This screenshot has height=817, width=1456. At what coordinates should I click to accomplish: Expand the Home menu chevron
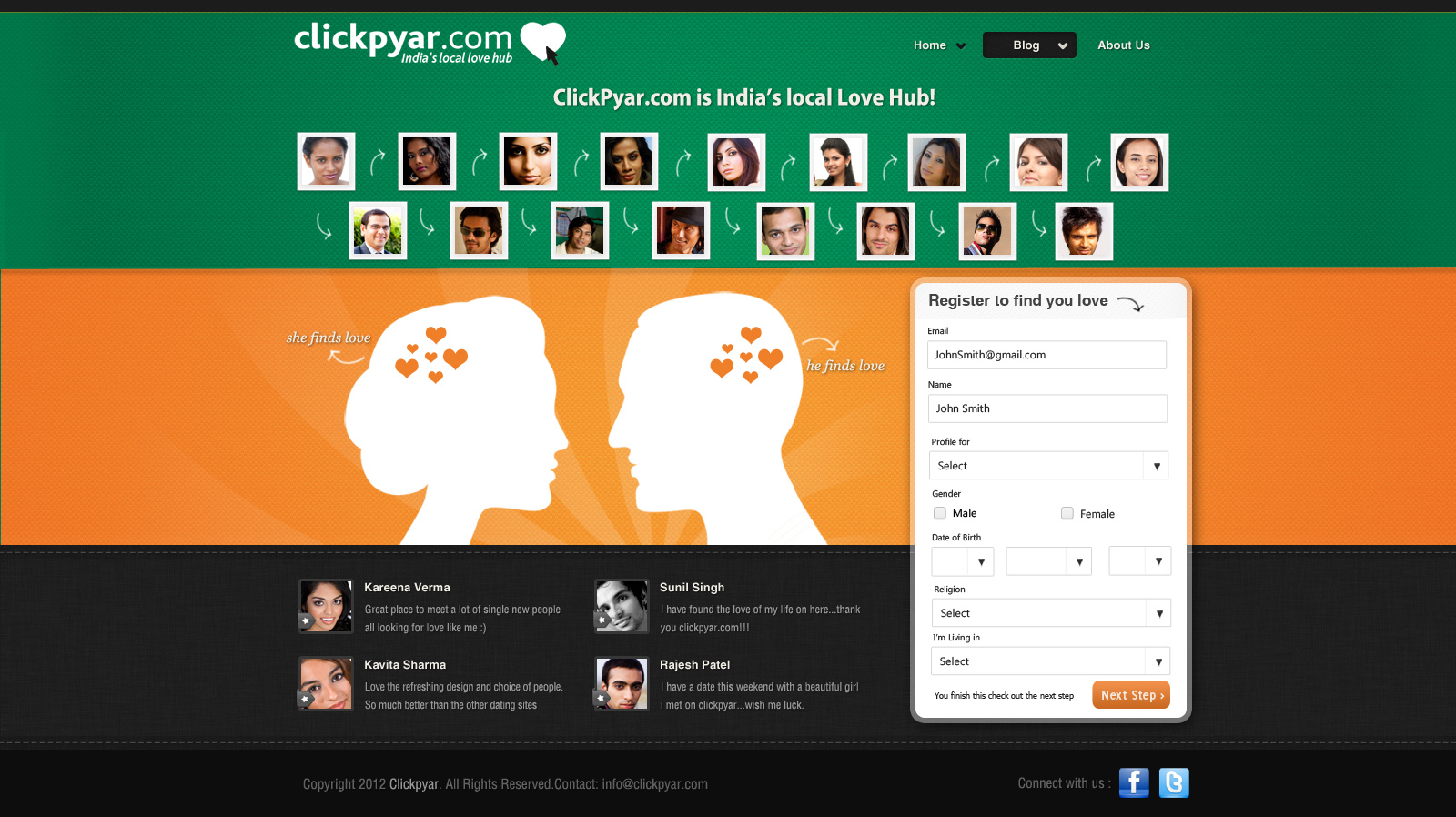coord(961,45)
